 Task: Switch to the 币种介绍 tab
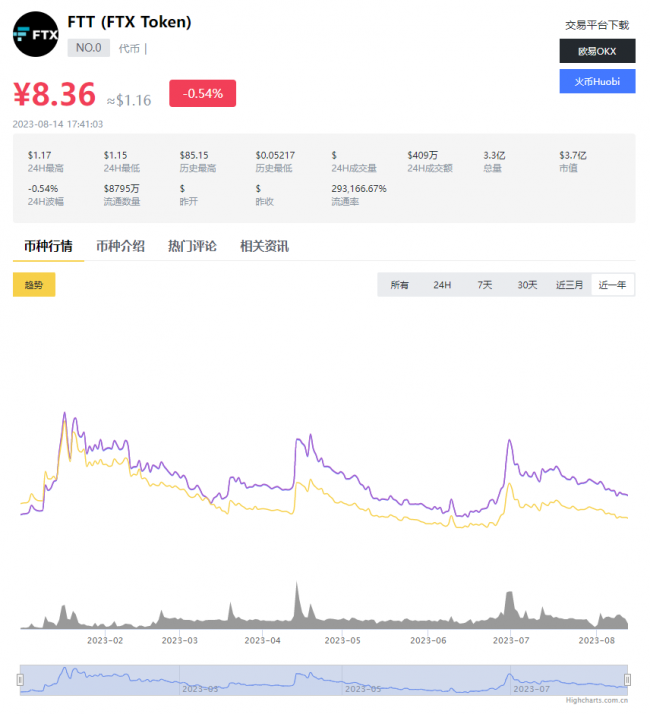120,246
